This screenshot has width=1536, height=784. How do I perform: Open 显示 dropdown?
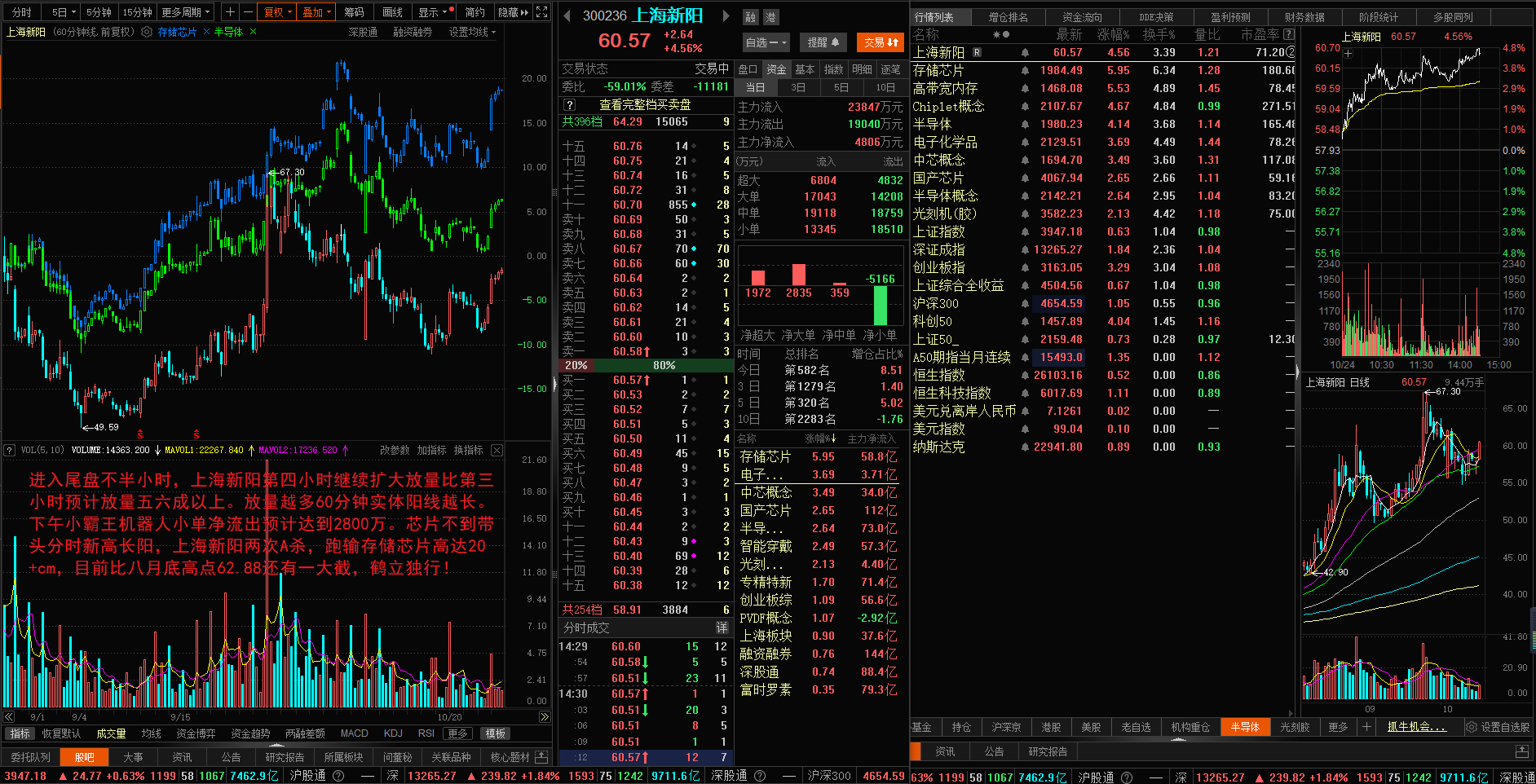[x=433, y=12]
